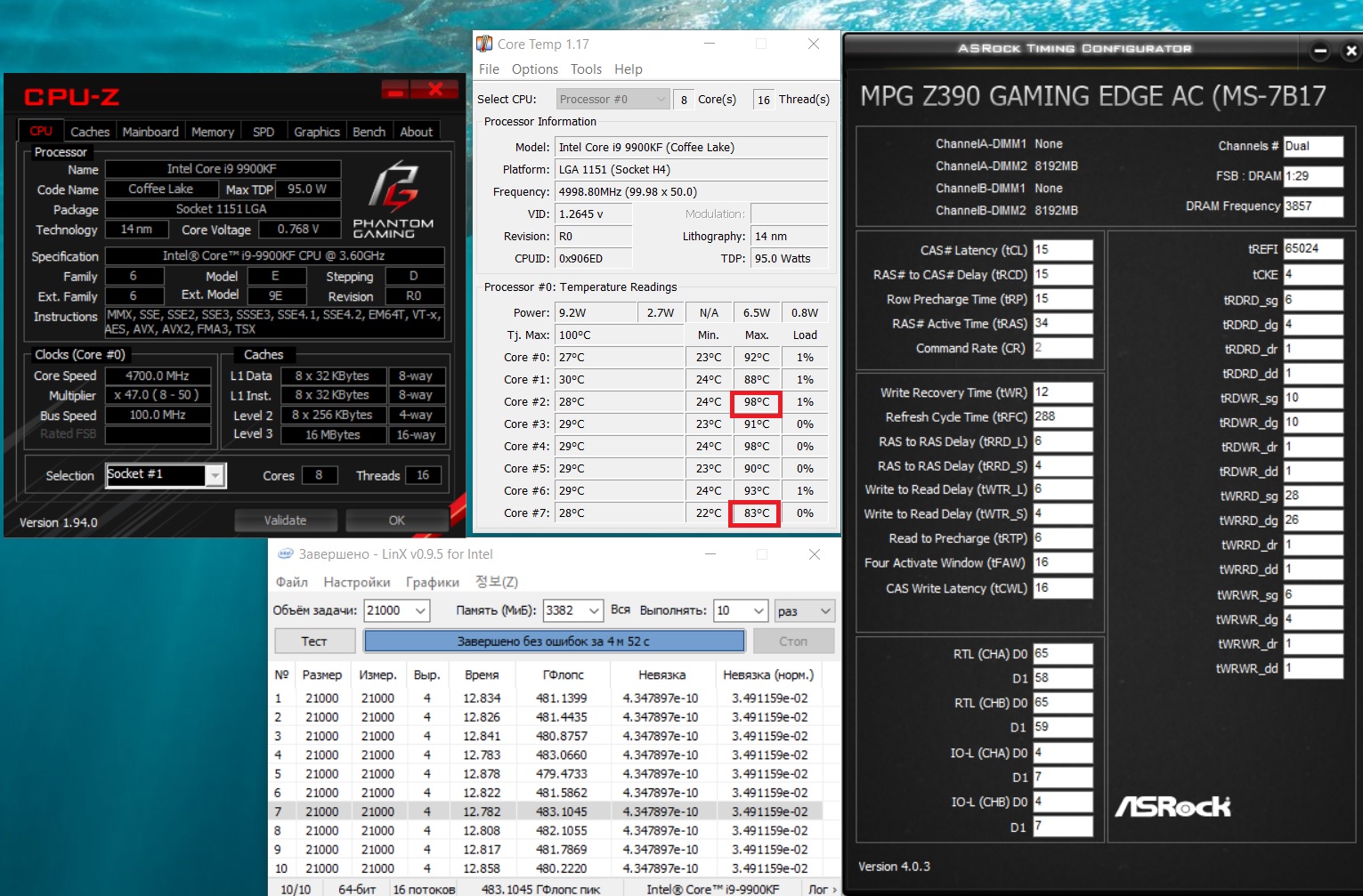Image resolution: width=1363 pixels, height=896 pixels.
Task: Click the tREFI field showing 65024
Action: tap(1313, 249)
